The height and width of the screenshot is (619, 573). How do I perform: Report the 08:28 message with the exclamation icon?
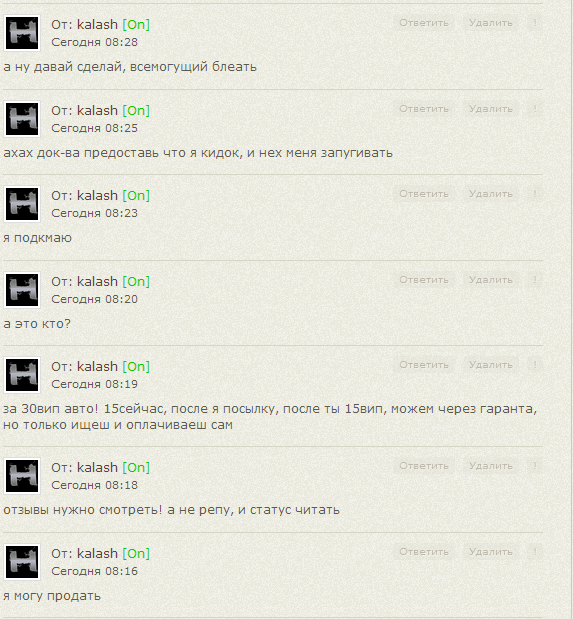tap(535, 23)
